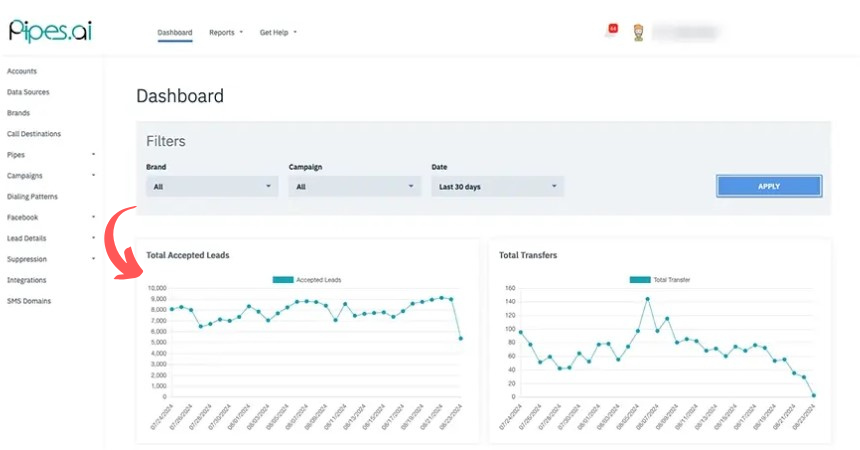
Task: Open Data Sources in the sidebar
Action: tap(28, 92)
